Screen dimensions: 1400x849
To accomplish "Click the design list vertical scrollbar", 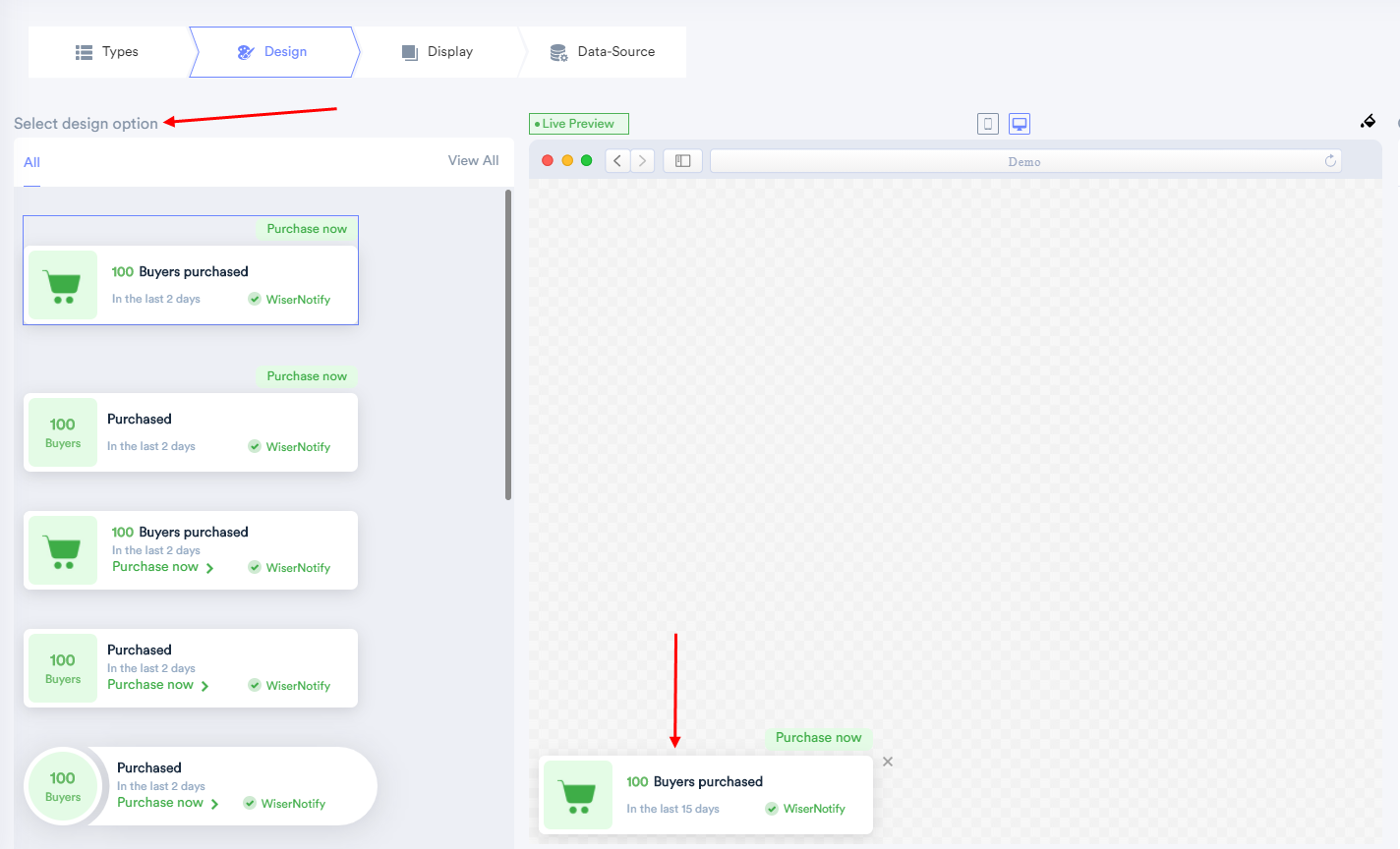I will [508, 344].
